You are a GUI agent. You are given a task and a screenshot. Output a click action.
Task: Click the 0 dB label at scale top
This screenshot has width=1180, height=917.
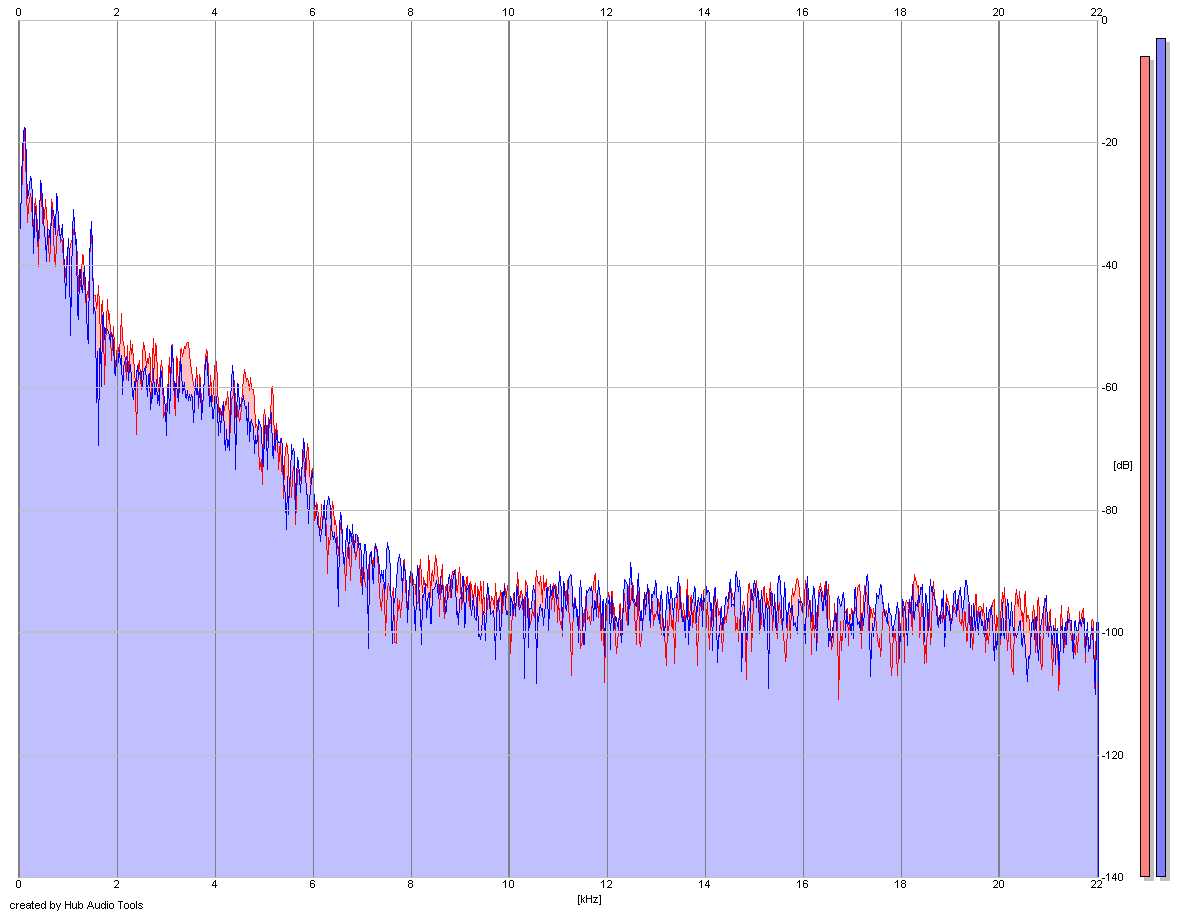tap(1104, 20)
